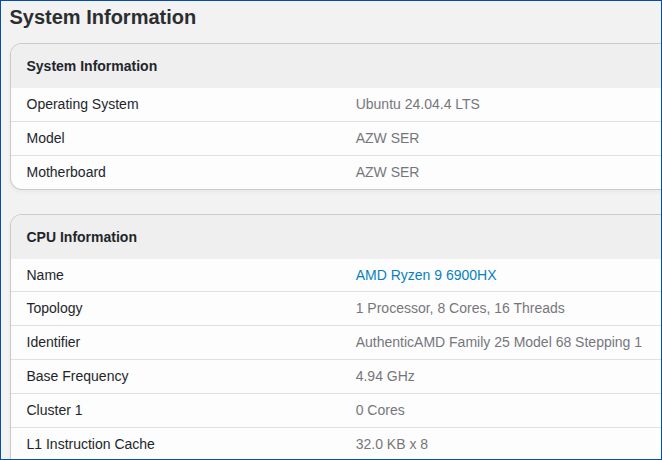The height and width of the screenshot is (460, 662).
Task: Click the Model row label
Action: point(45,138)
